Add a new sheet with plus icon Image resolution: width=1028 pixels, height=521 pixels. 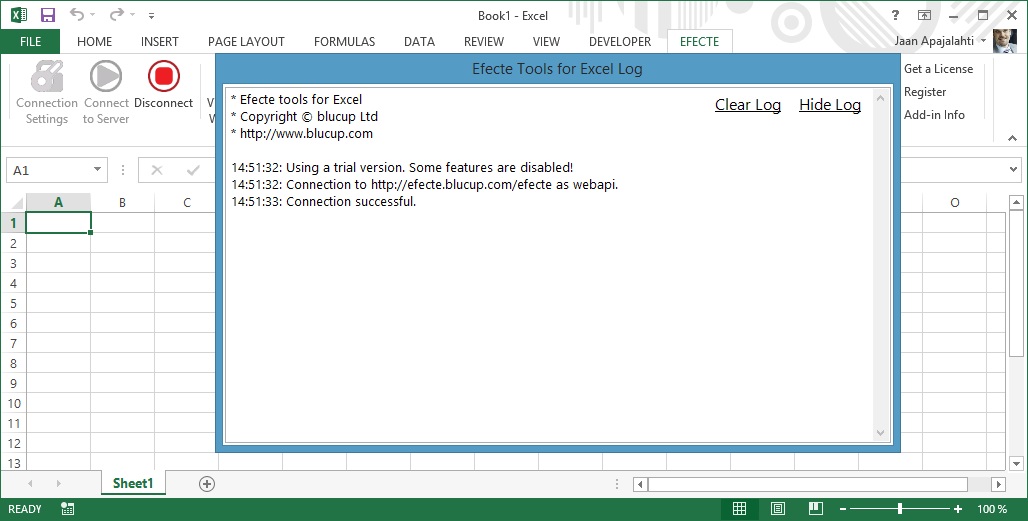pyautogui.click(x=207, y=484)
